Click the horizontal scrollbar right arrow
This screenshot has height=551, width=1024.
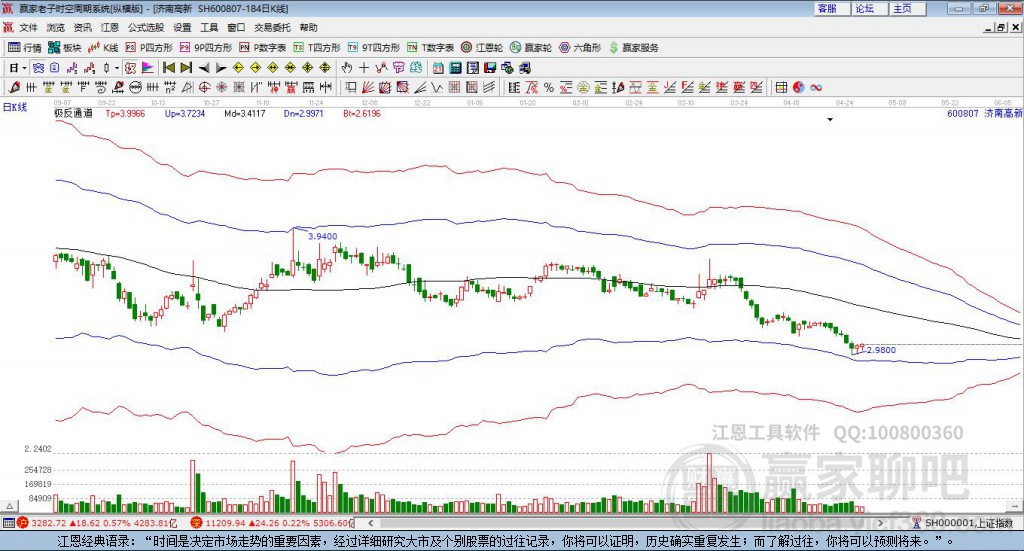tap(880, 523)
